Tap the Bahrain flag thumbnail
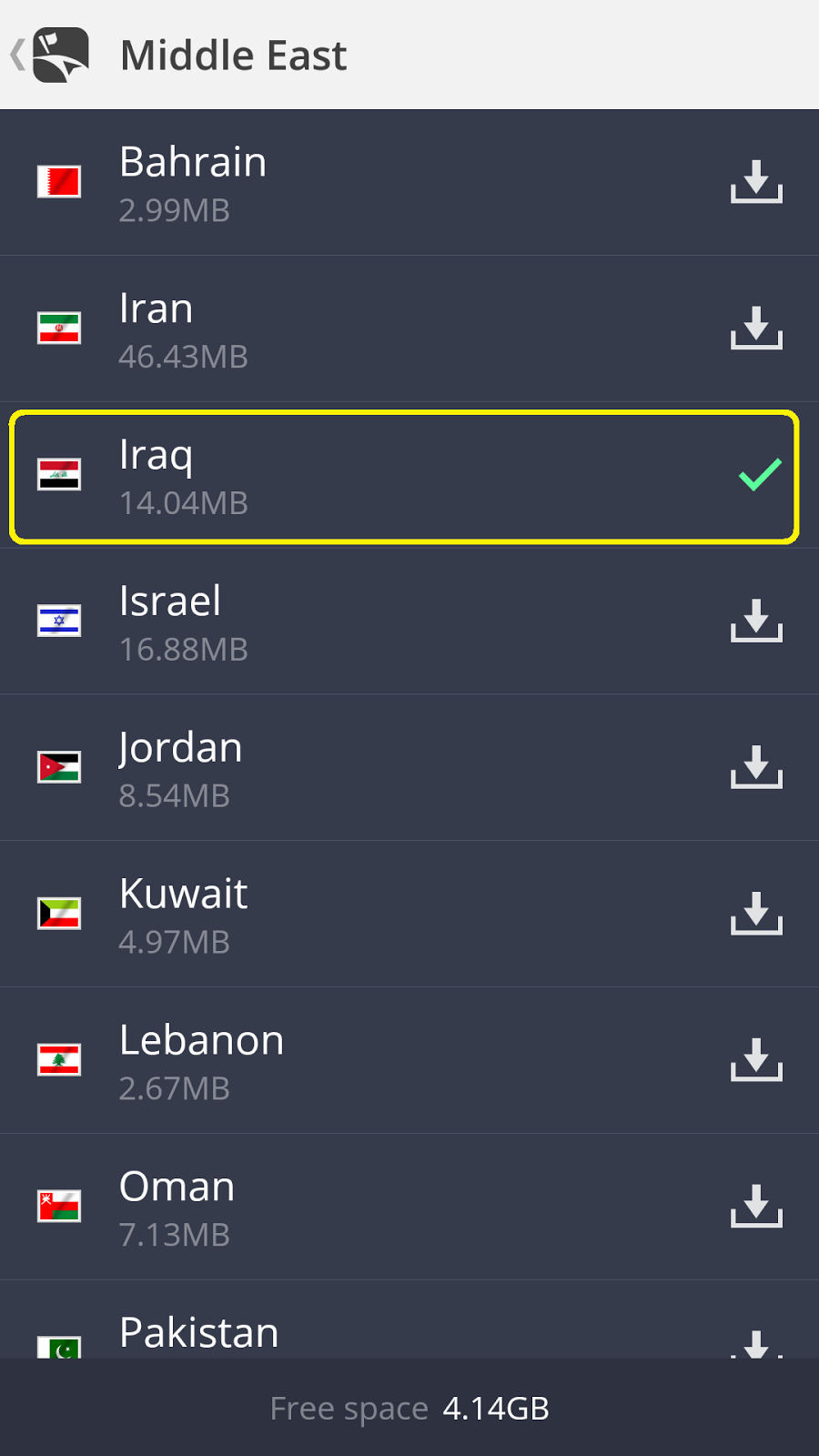Viewport: 819px width, 1456px height. click(x=59, y=181)
